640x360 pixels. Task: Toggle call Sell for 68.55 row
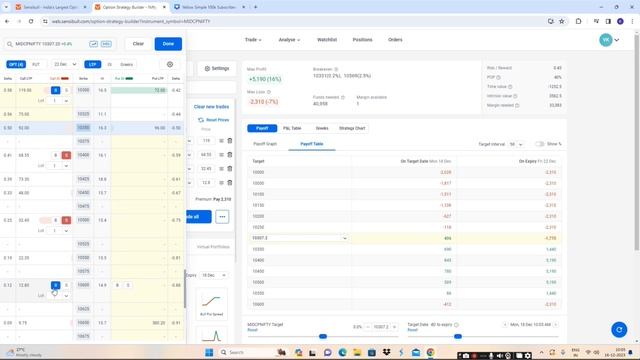tap(66, 155)
